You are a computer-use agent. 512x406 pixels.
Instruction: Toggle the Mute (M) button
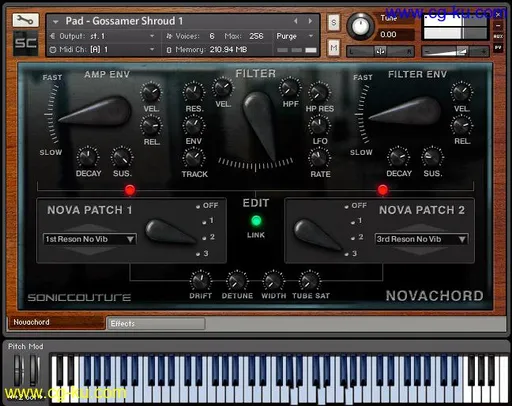pos(333,48)
